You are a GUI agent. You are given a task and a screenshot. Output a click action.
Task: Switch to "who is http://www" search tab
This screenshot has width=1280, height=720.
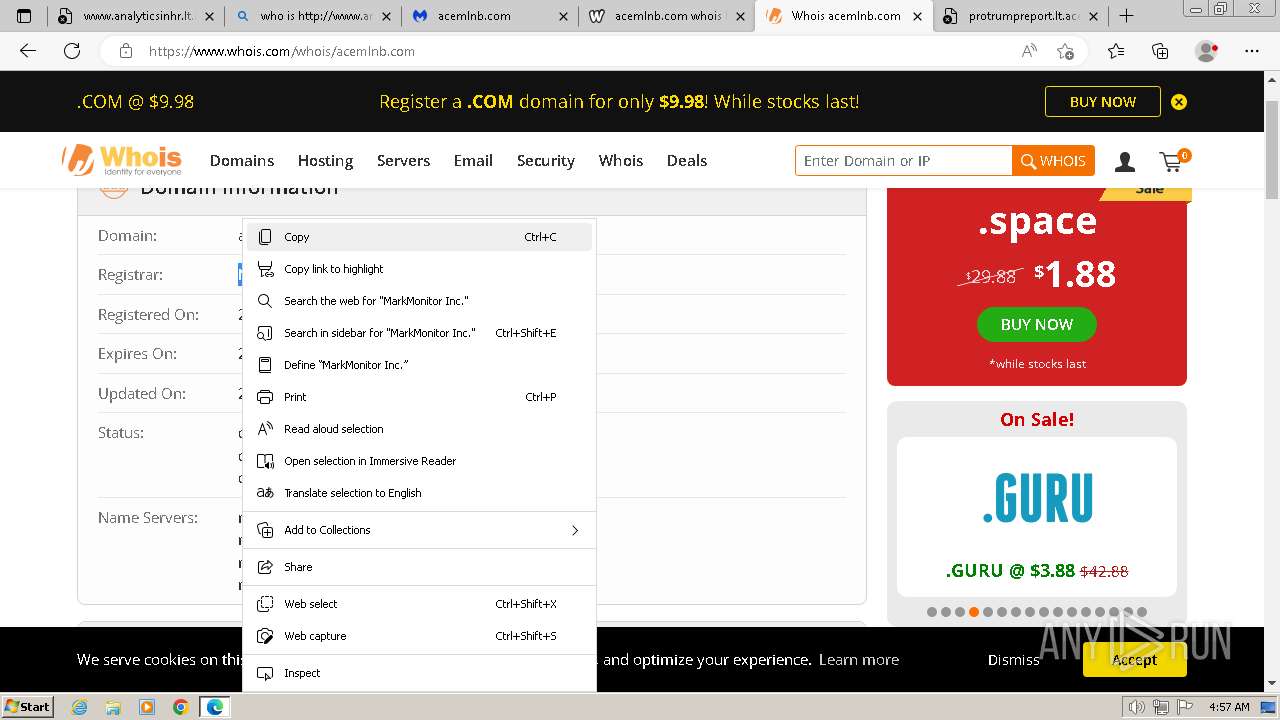pos(312,16)
